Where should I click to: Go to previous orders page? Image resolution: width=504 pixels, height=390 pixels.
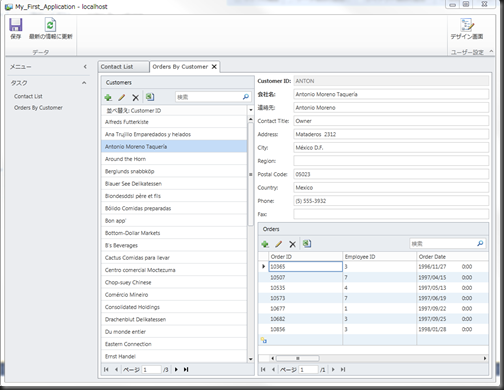[x=273, y=369]
